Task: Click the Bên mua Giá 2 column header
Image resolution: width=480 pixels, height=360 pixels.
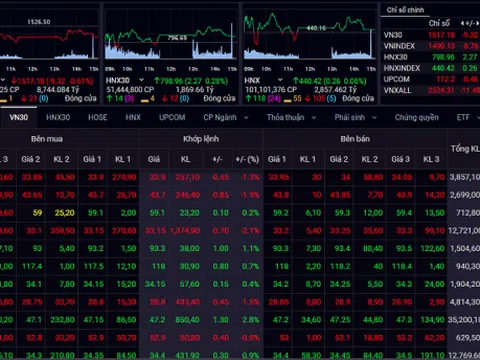Action: pos(31,159)
